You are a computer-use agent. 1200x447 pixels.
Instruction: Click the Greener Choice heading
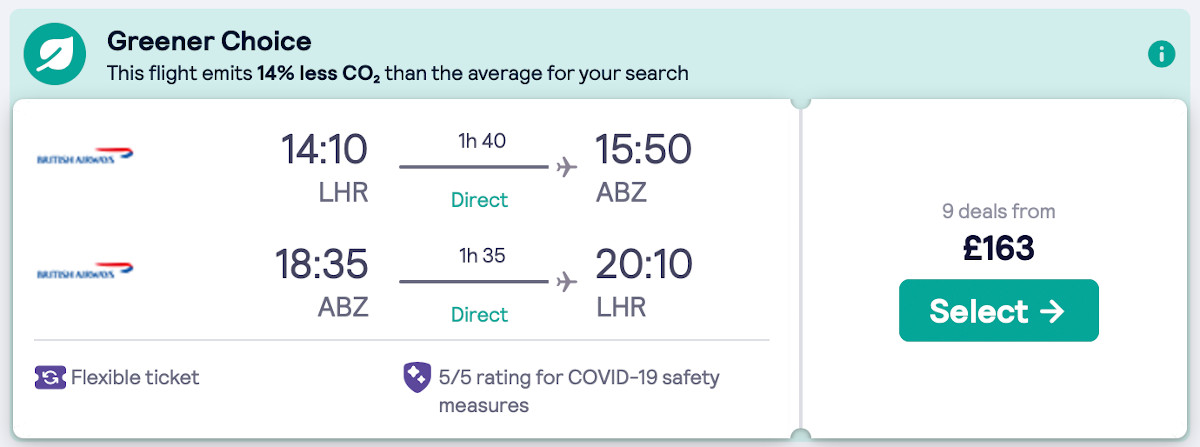[209, 42]
